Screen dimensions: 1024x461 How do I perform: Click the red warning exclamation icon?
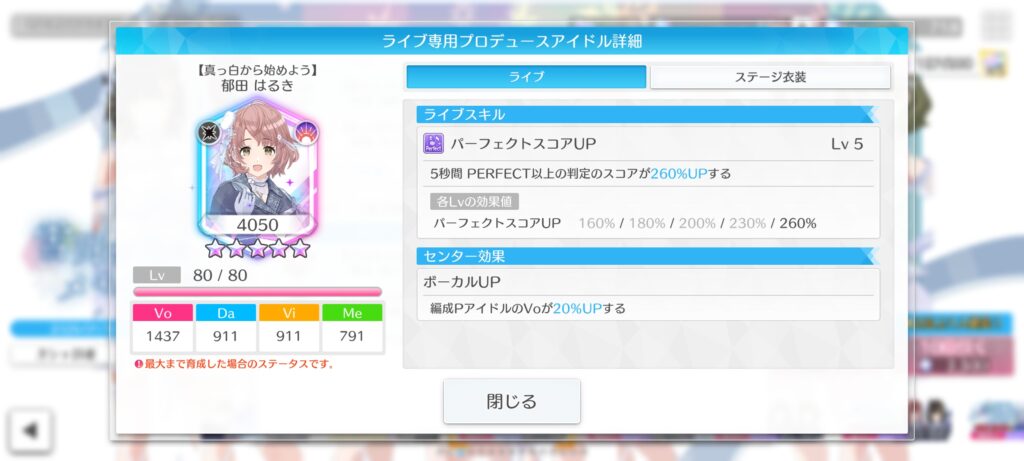click(138, 364)
